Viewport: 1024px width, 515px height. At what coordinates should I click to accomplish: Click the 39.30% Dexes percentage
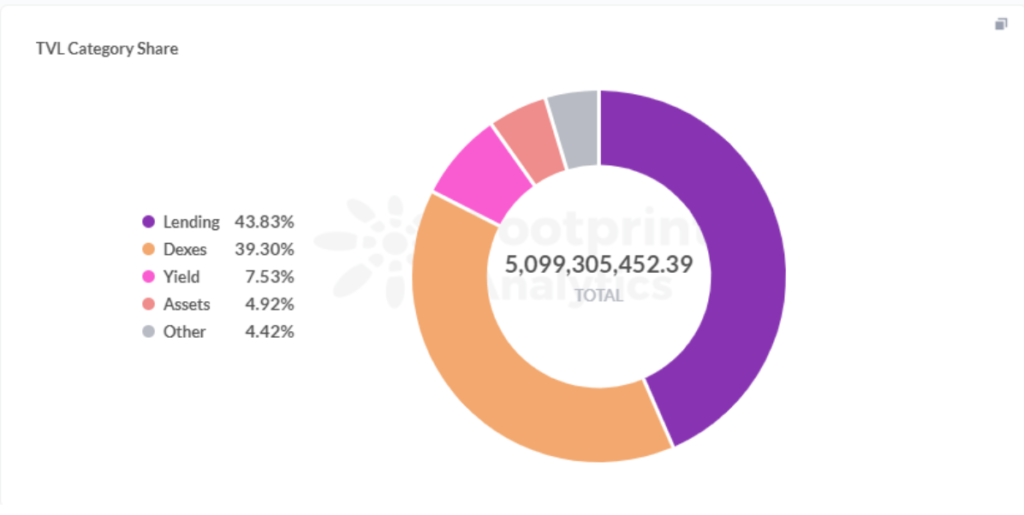(x=264, y=249)
